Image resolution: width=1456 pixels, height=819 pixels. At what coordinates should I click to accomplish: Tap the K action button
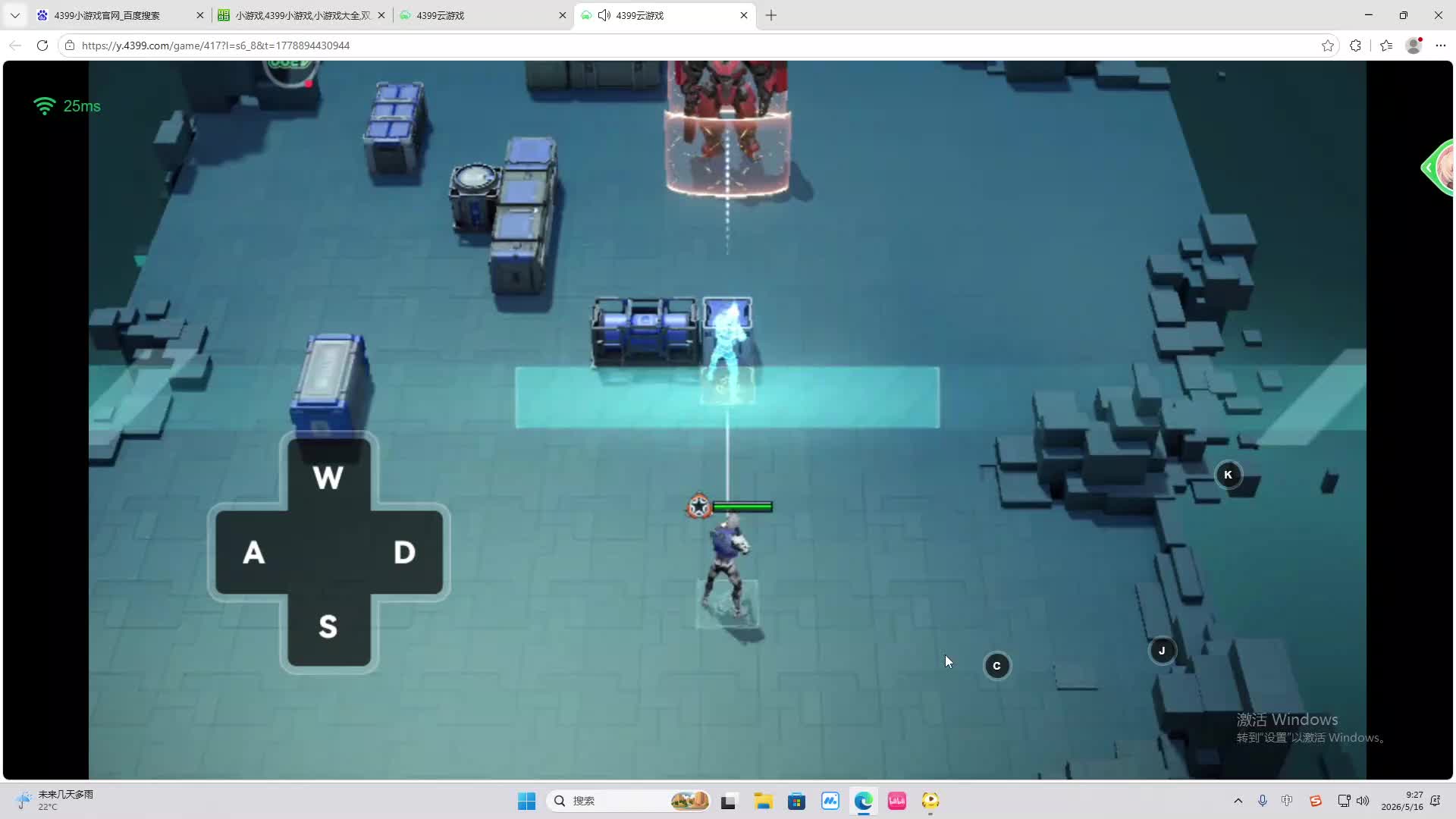click(1228, 475)
